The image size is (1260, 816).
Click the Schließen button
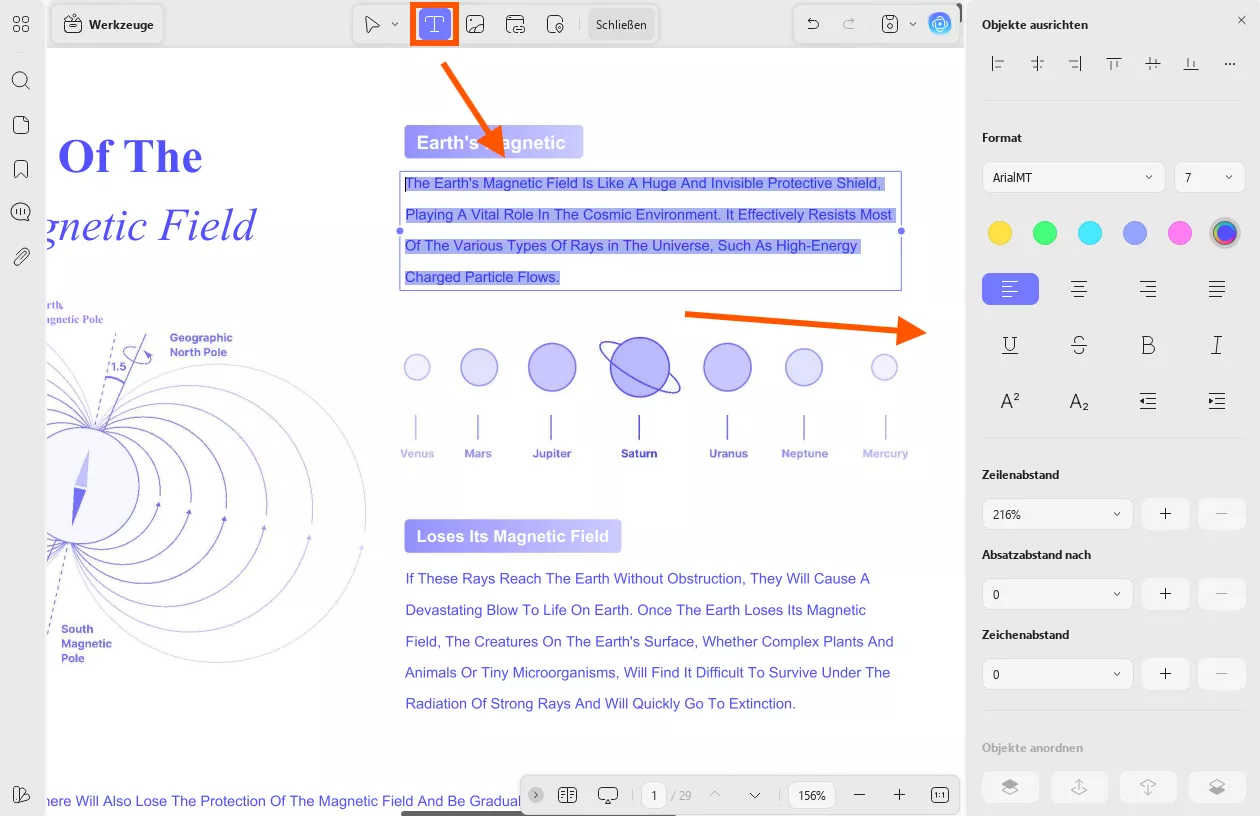tap(621, 25)
